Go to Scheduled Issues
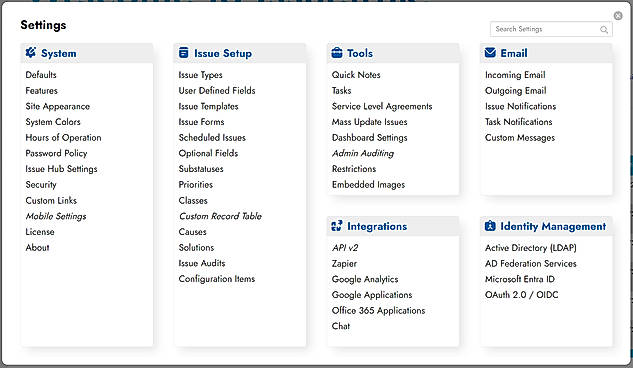633x368 pixels. coord(212,138)
